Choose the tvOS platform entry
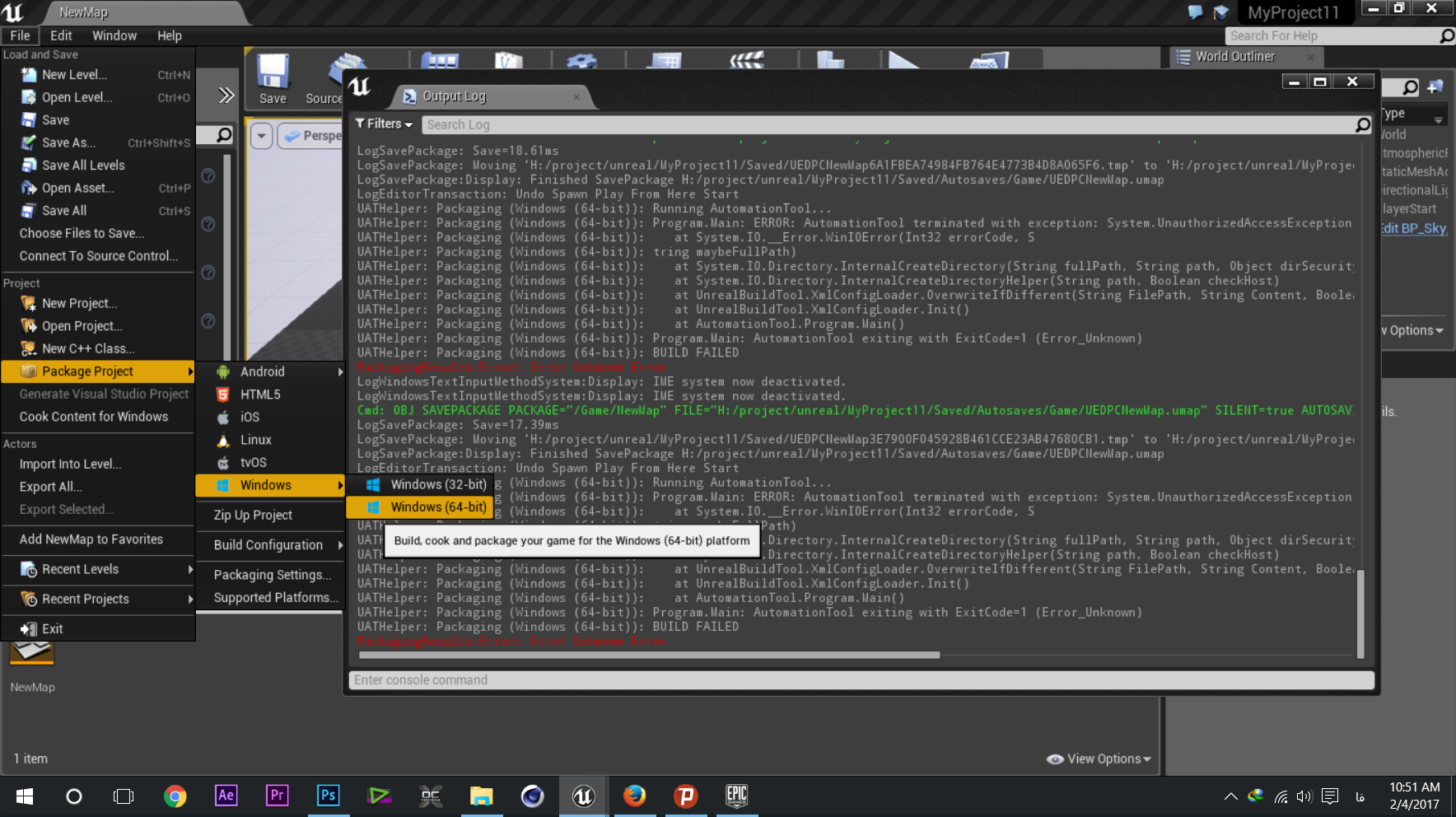Screen dimensions: 1456x817 [270, 463]
